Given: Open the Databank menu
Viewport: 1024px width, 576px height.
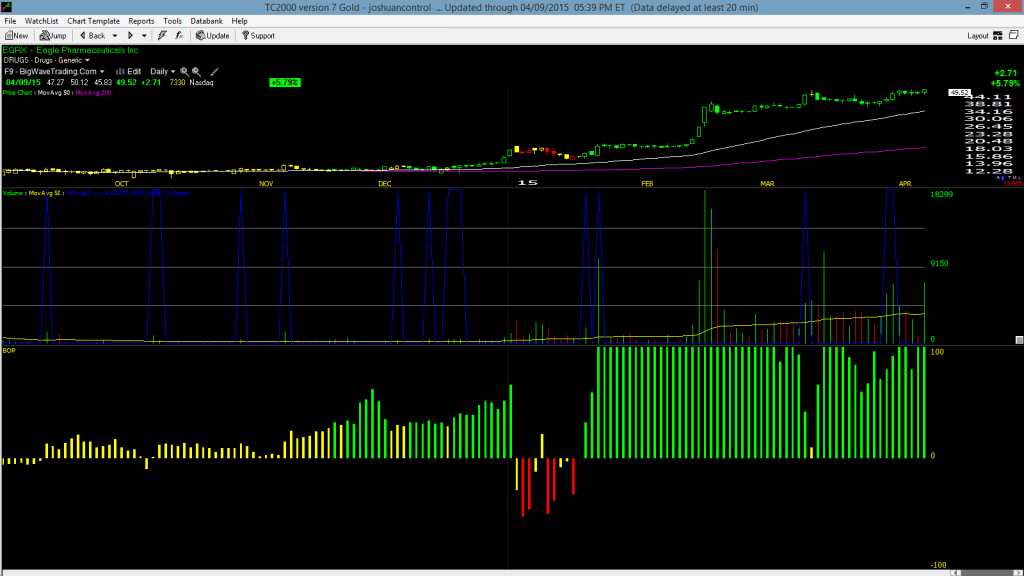Looking at the screenshot, I should [x=206, y=21].
